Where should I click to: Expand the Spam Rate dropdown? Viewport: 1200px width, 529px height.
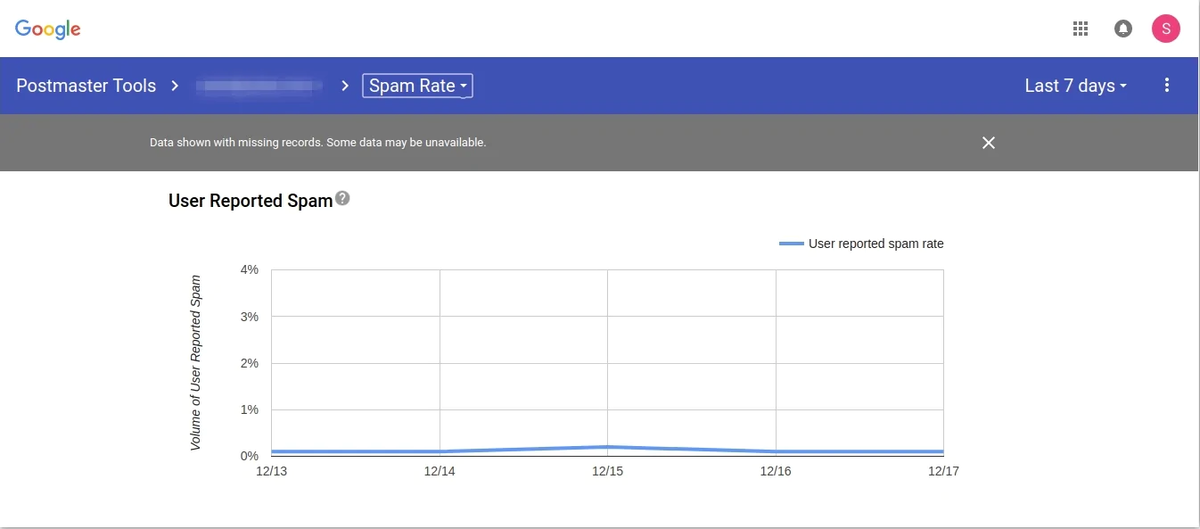(x=418, y=86)
